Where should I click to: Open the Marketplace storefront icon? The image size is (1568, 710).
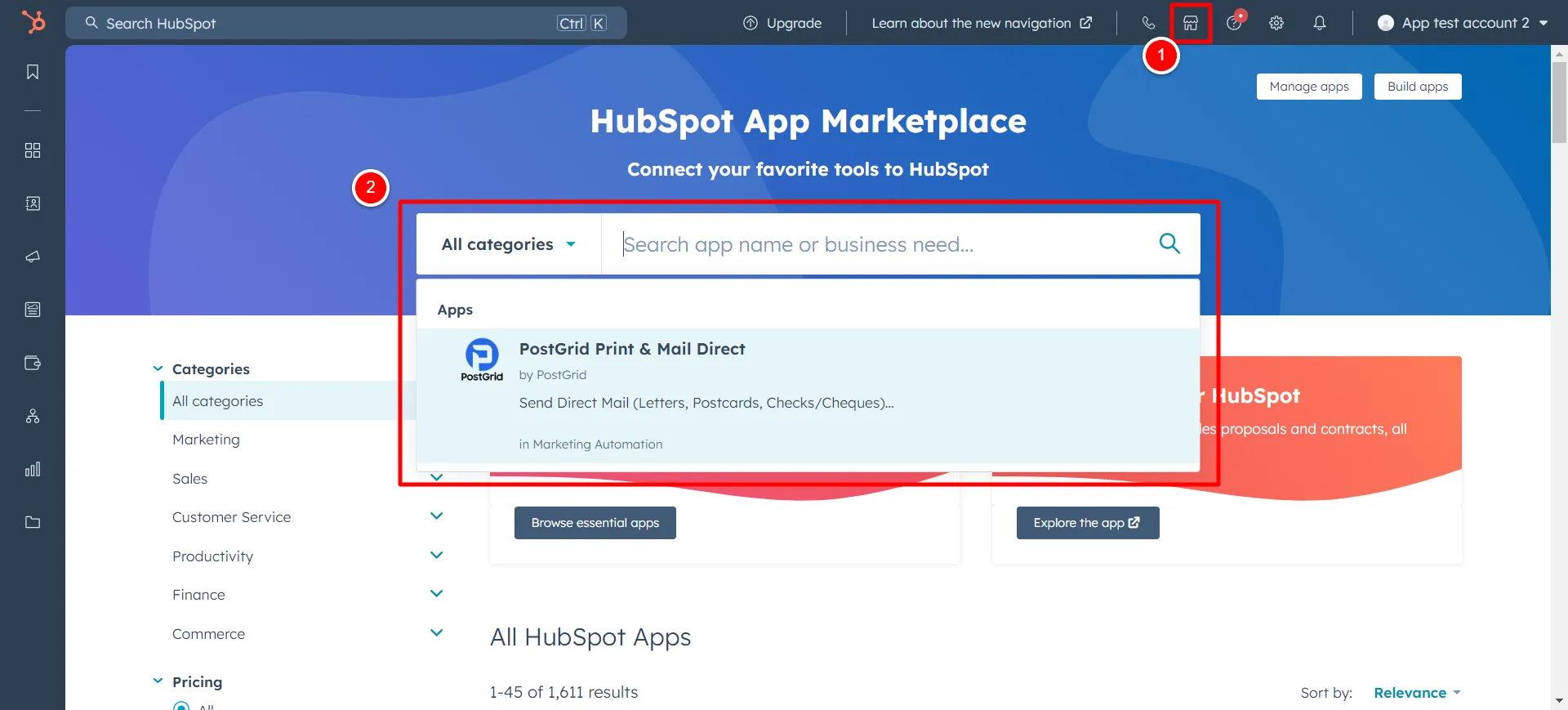click(1191, 23)
